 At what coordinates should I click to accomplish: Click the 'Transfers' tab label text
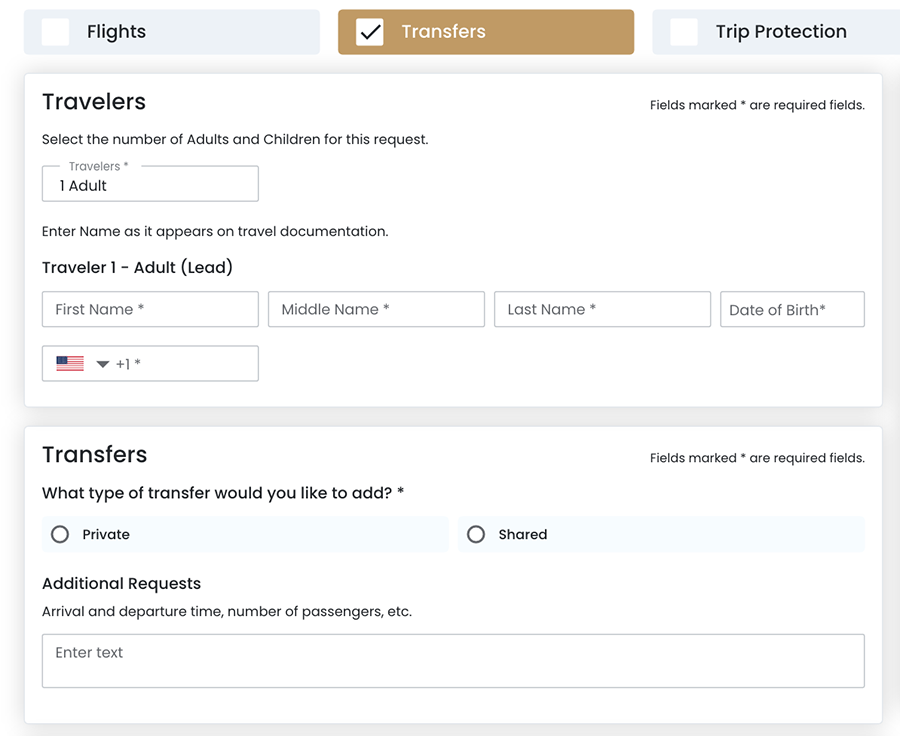(x=443, y=32)
